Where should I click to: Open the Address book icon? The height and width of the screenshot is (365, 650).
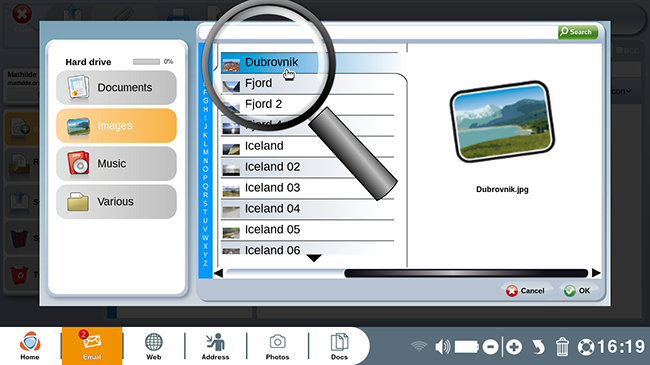[x=215, y=346]
